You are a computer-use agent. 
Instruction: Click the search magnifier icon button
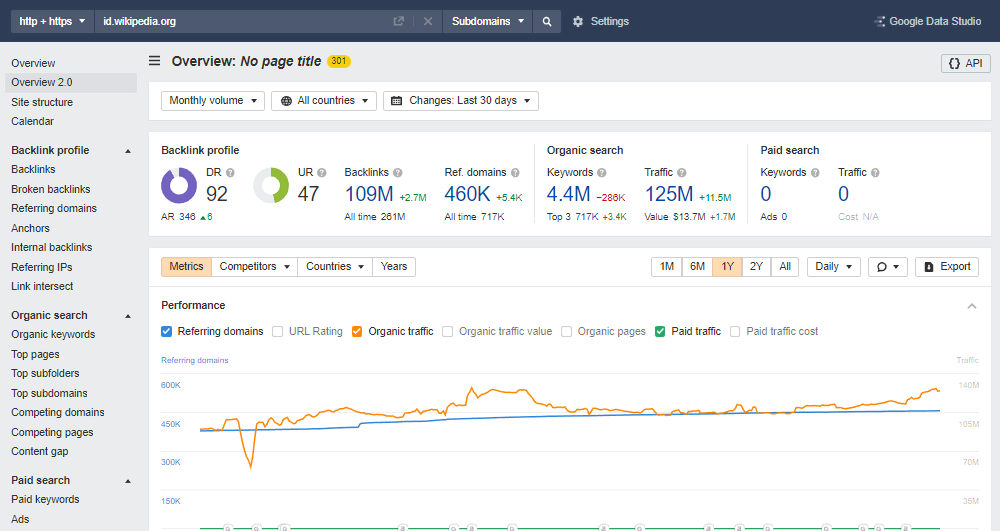547,21
